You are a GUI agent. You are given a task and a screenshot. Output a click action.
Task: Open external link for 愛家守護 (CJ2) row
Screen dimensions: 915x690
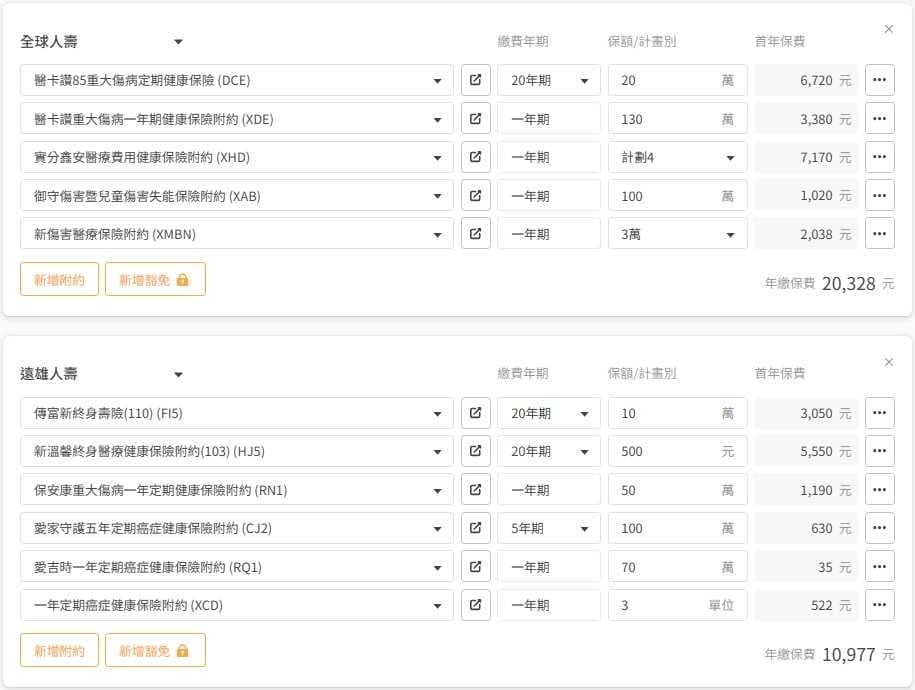pyautogui.click(x=476, y=528)
